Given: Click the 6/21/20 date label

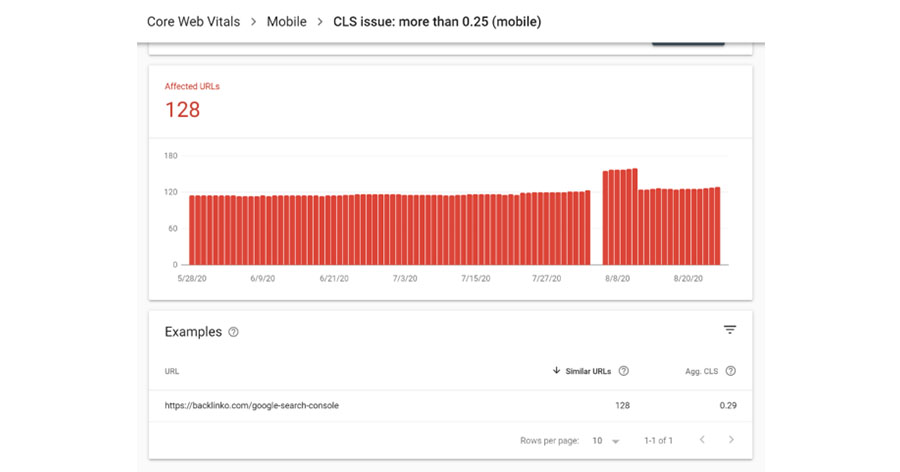Looking at the screenshot, I should 334,278.
